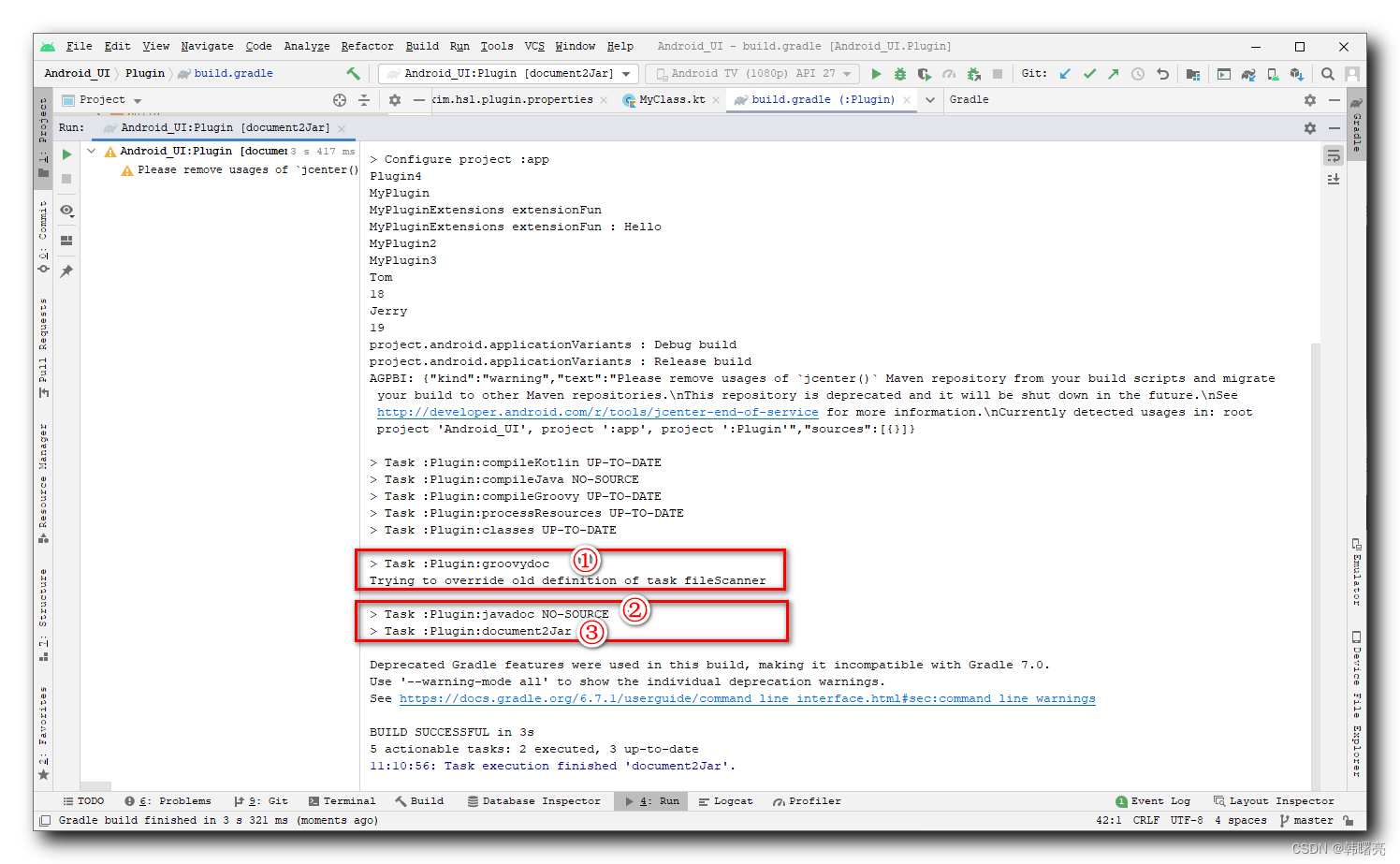Toggle view eye options in Run panel
Viewport: 1400px width, 864px height.
coord(66,211)
